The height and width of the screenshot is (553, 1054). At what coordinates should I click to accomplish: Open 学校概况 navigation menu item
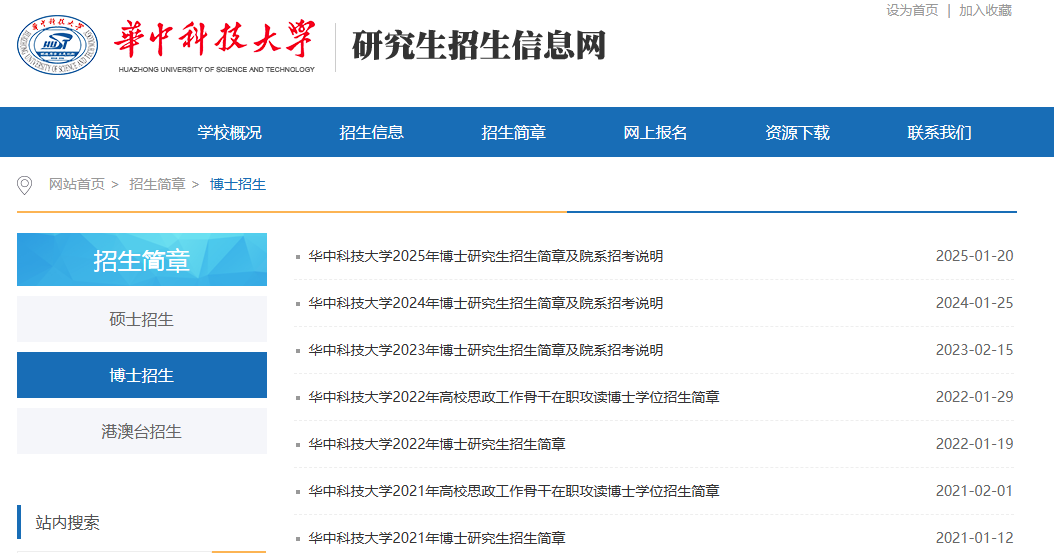coord(230,132)
